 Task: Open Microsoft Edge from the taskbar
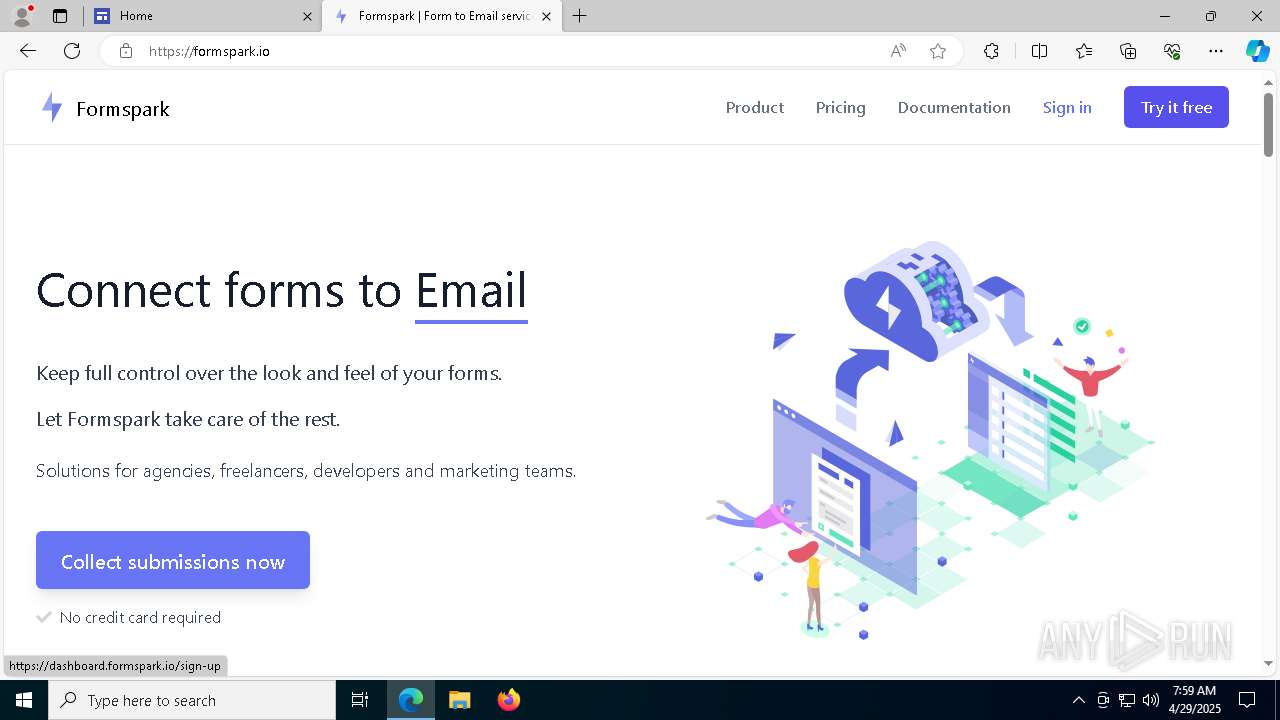pyautogui.click(x=411, y=700)
